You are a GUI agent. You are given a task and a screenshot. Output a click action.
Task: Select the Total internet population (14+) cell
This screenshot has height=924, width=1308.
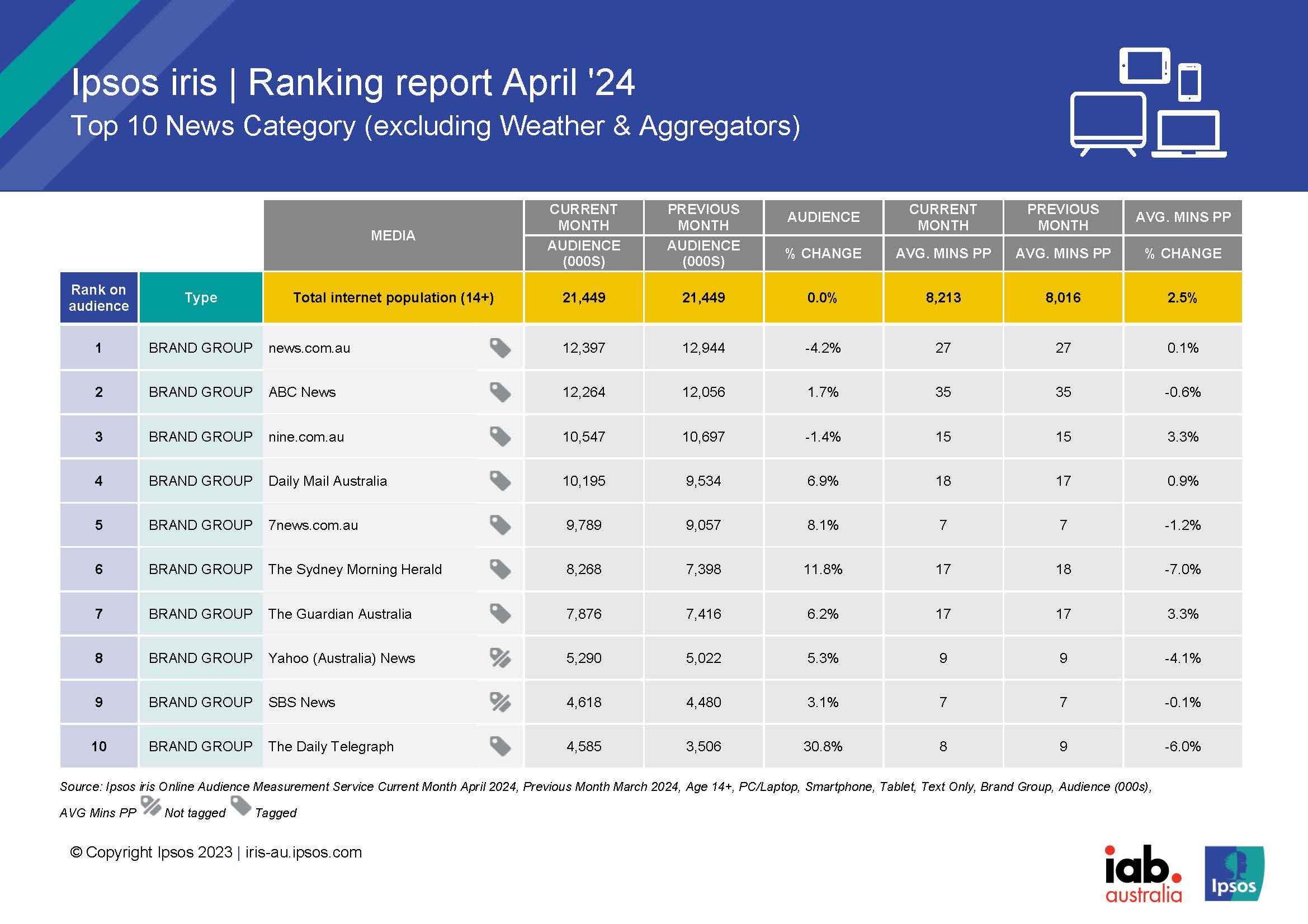(x=393, y=298)
